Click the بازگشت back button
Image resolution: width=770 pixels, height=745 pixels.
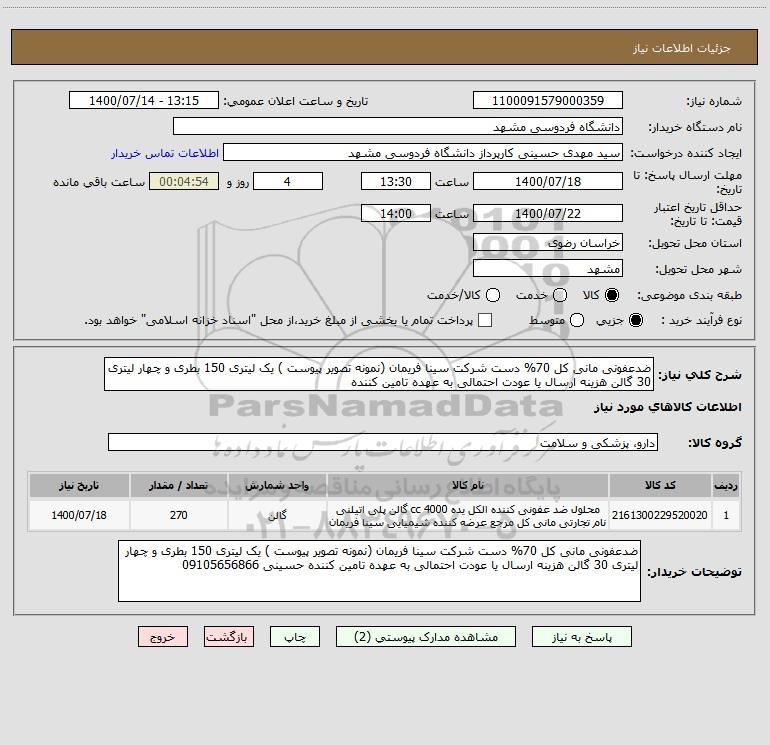tap(229, 637)
